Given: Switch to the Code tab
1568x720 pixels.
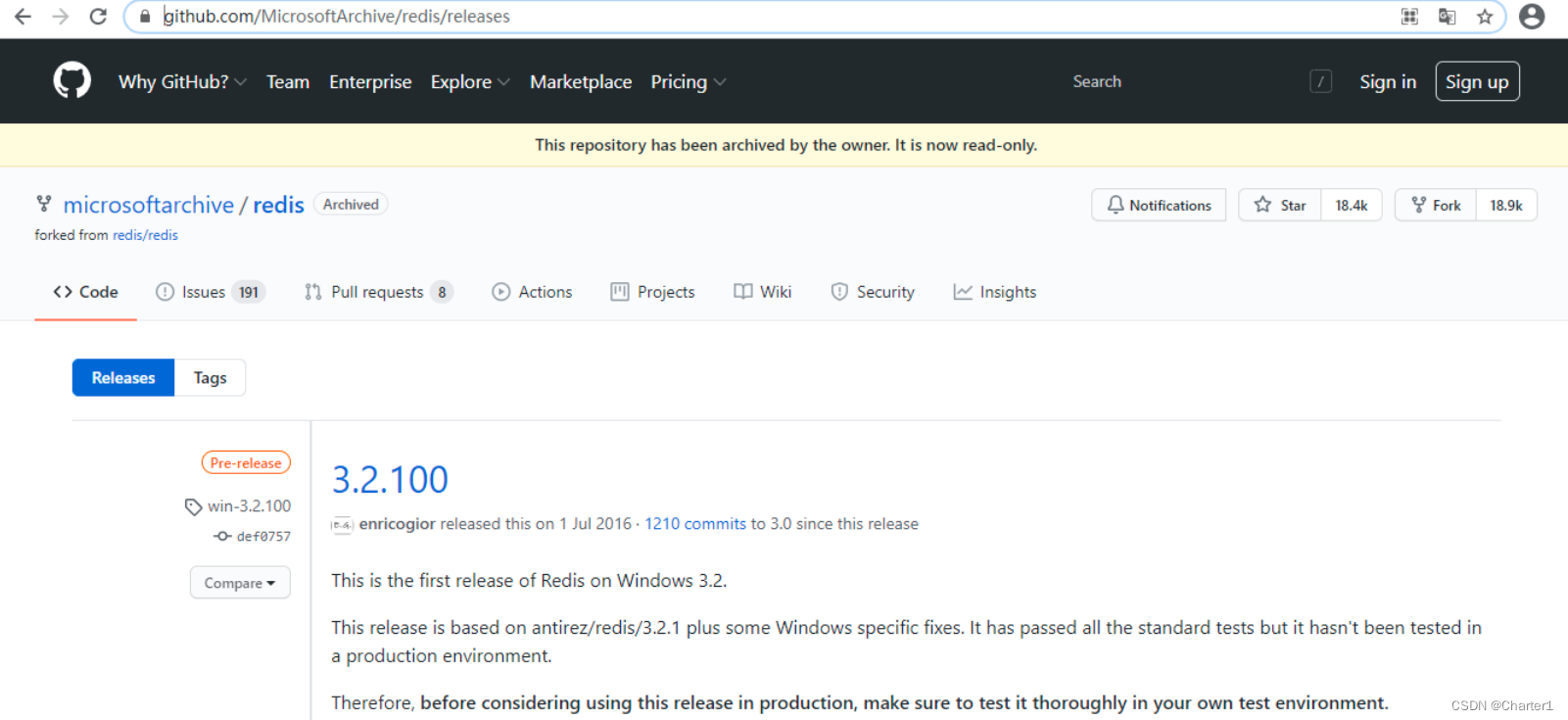Looking at the screenshot, I should point(85,292).
